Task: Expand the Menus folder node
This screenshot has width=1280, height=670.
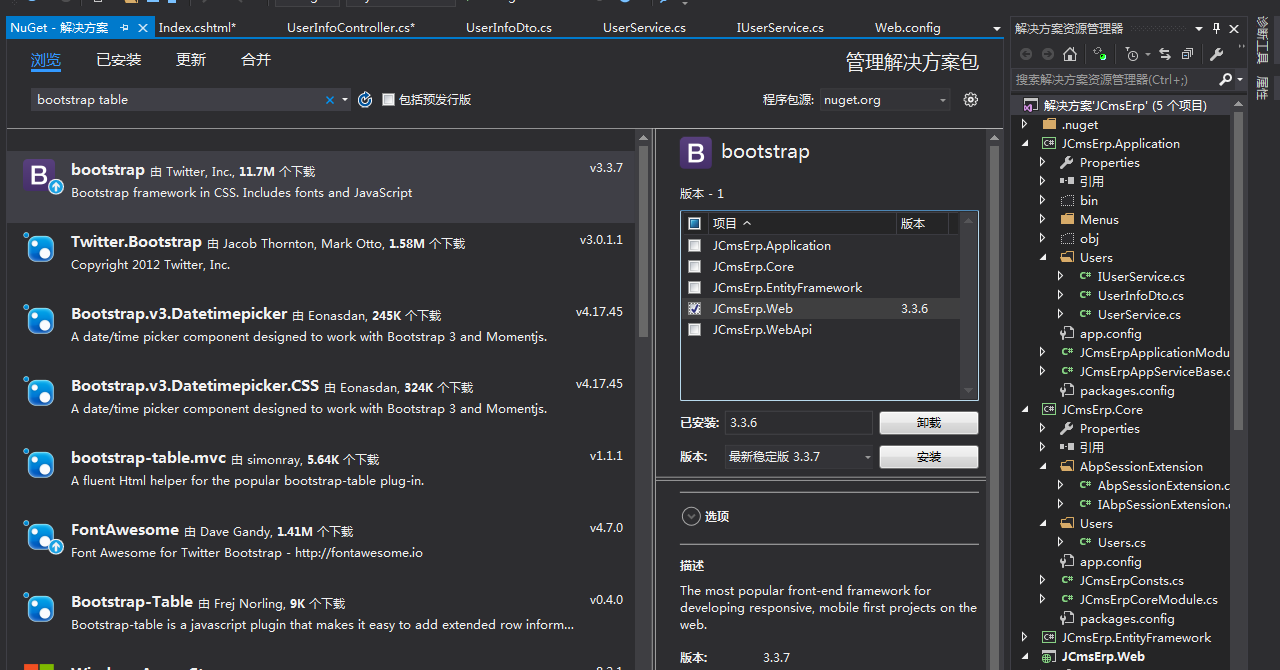Action: coord(1043,220)
